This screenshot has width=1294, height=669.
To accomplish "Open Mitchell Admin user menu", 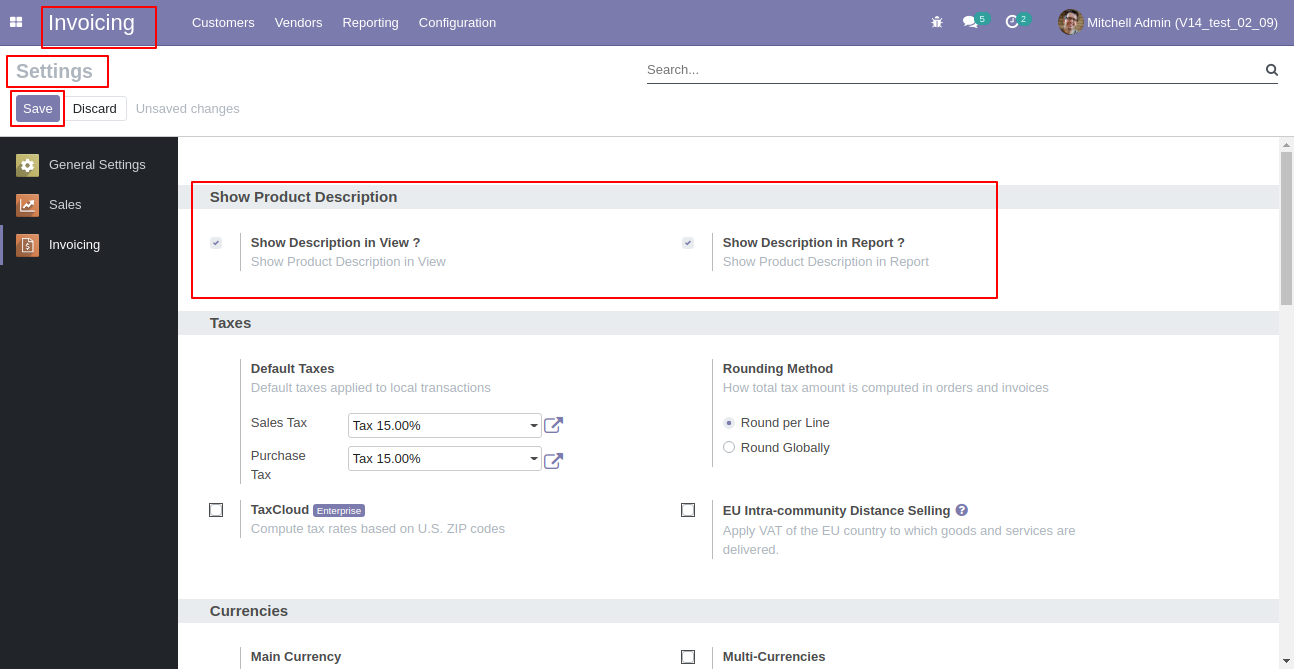I will 1168,22.
